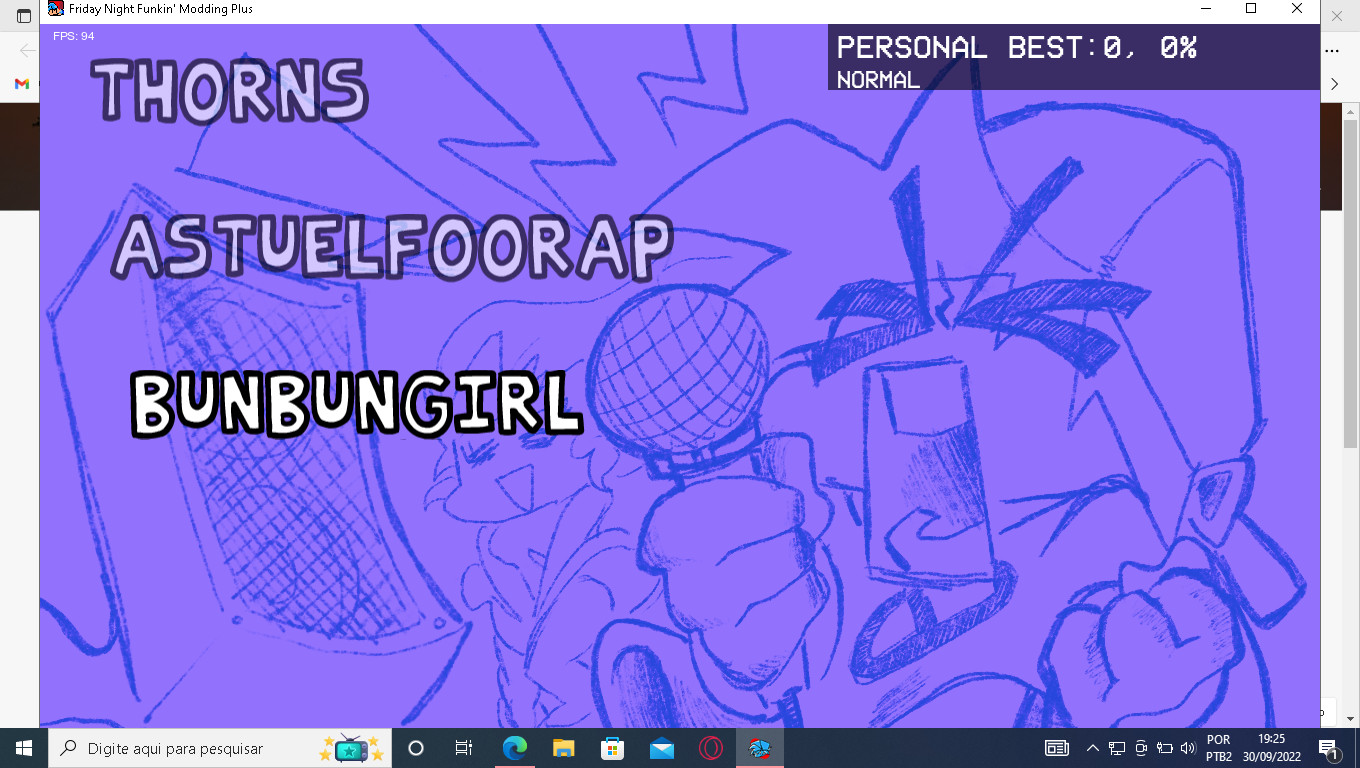This screenshot has width=1360, height=768.
Task: Open the browser's three-dots settings menu
Action: pyautogui.click(x=1332, y=51)
